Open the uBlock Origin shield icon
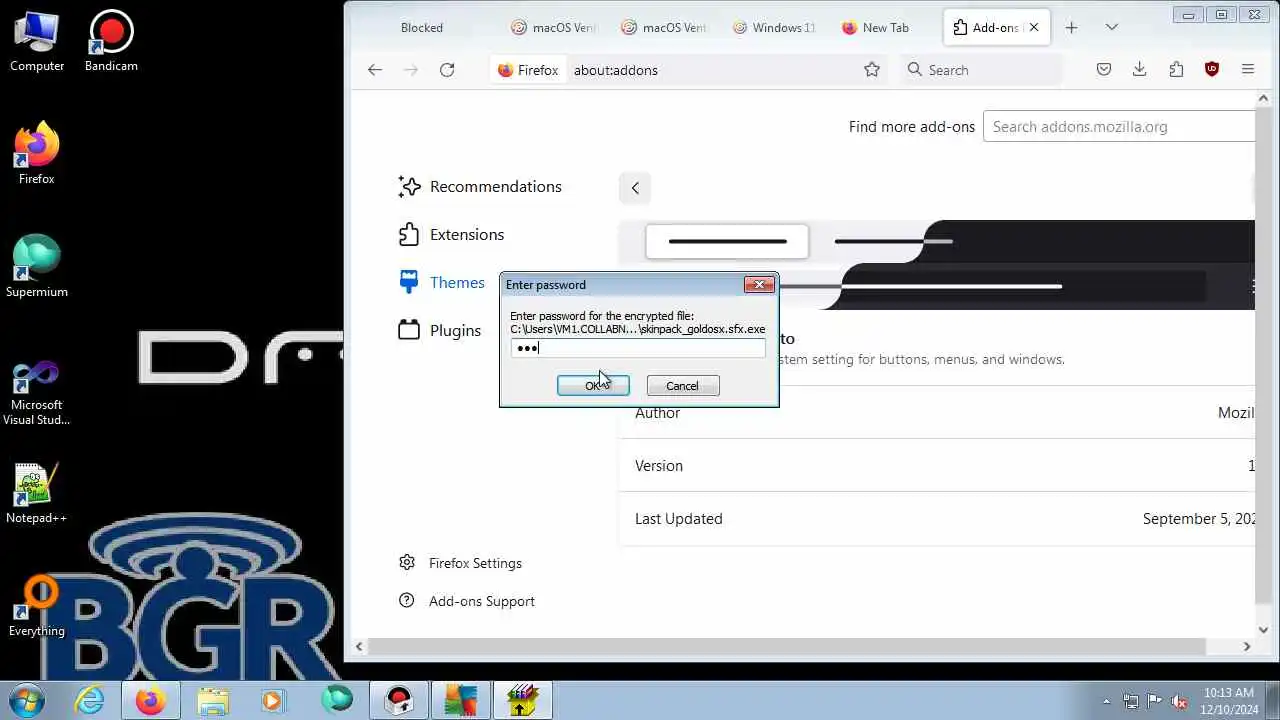Screen dimensions: 1280x720 (x=1212, y=70)
